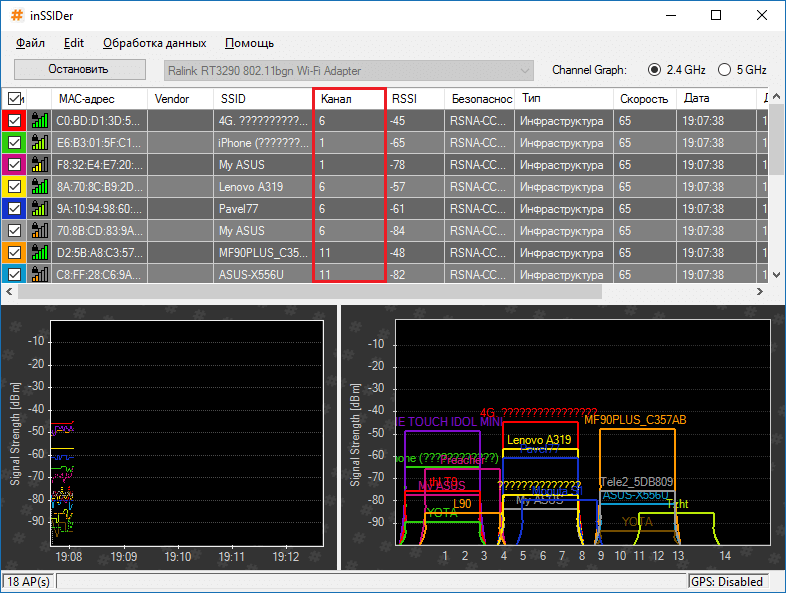Viewport: 786px width, 593px height.
Task: Click the inSSIDer app icon in title bar
Action: tap(17, 16)
